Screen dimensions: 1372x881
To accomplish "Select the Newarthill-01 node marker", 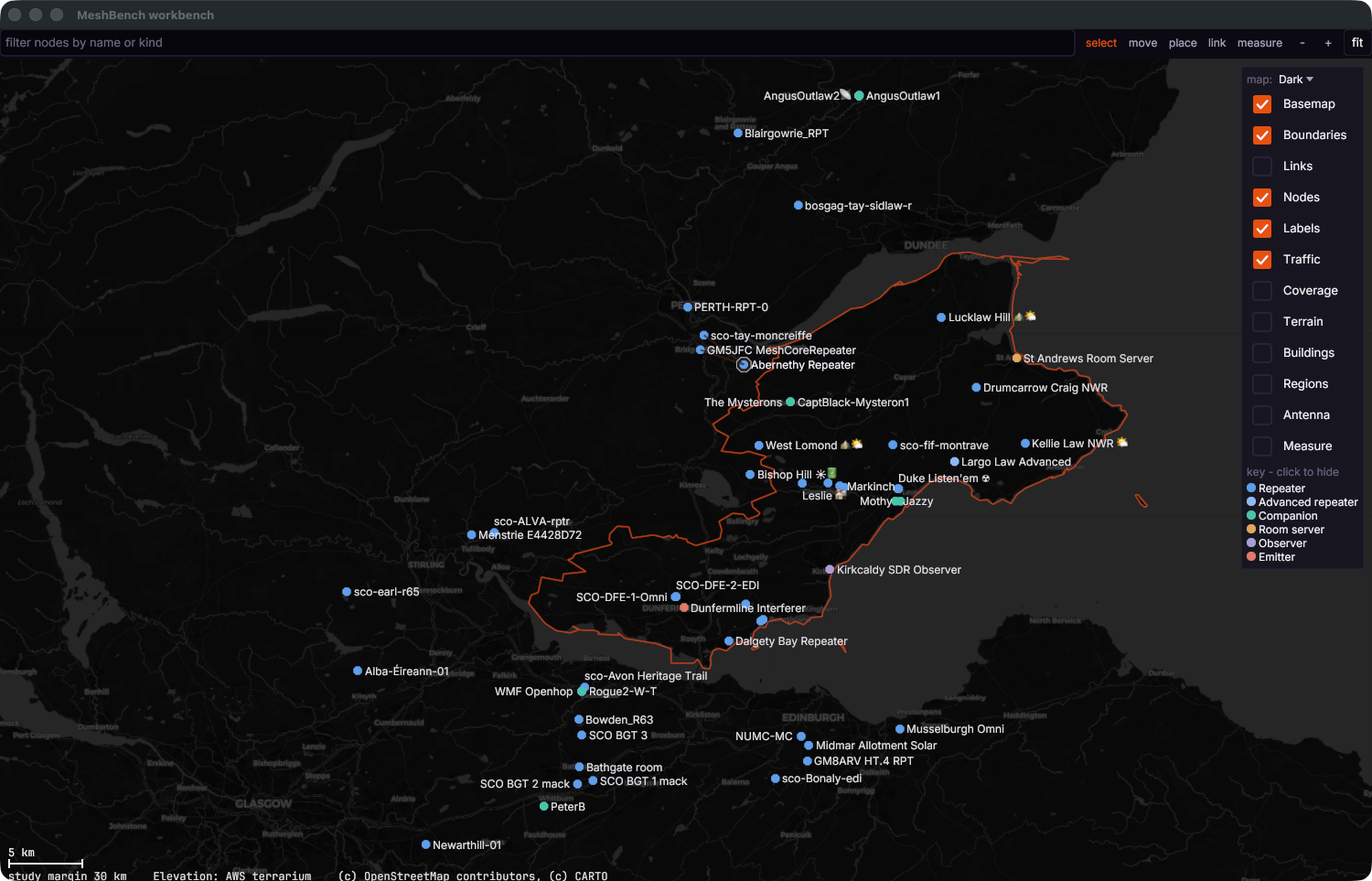I will click(426, 845).
